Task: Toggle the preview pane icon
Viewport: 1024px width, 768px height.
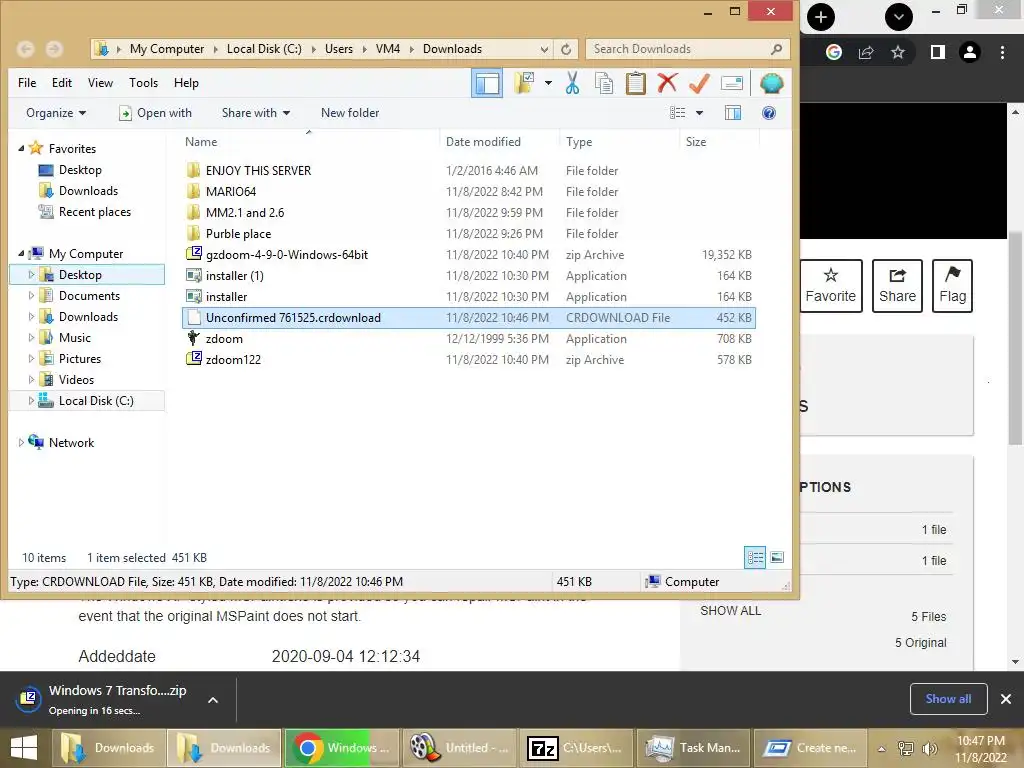Action: point(733,113)
